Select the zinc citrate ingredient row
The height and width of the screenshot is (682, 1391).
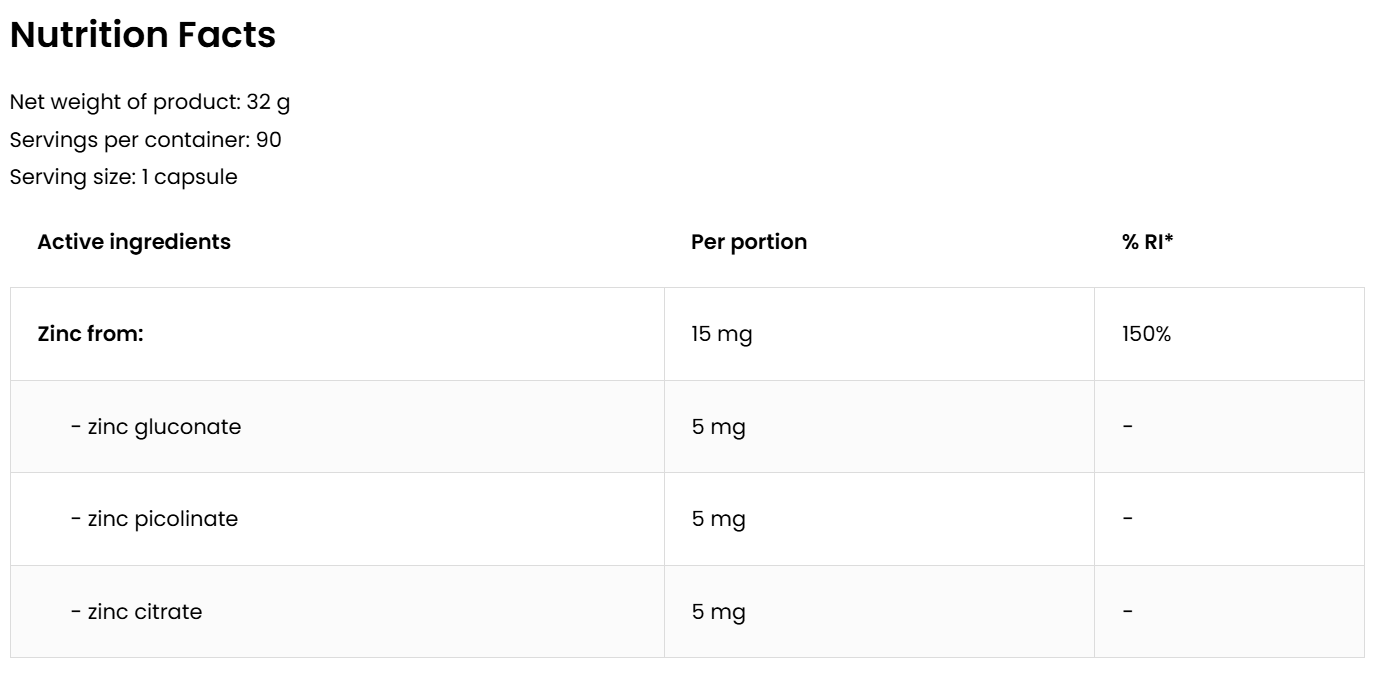point(137,612)
